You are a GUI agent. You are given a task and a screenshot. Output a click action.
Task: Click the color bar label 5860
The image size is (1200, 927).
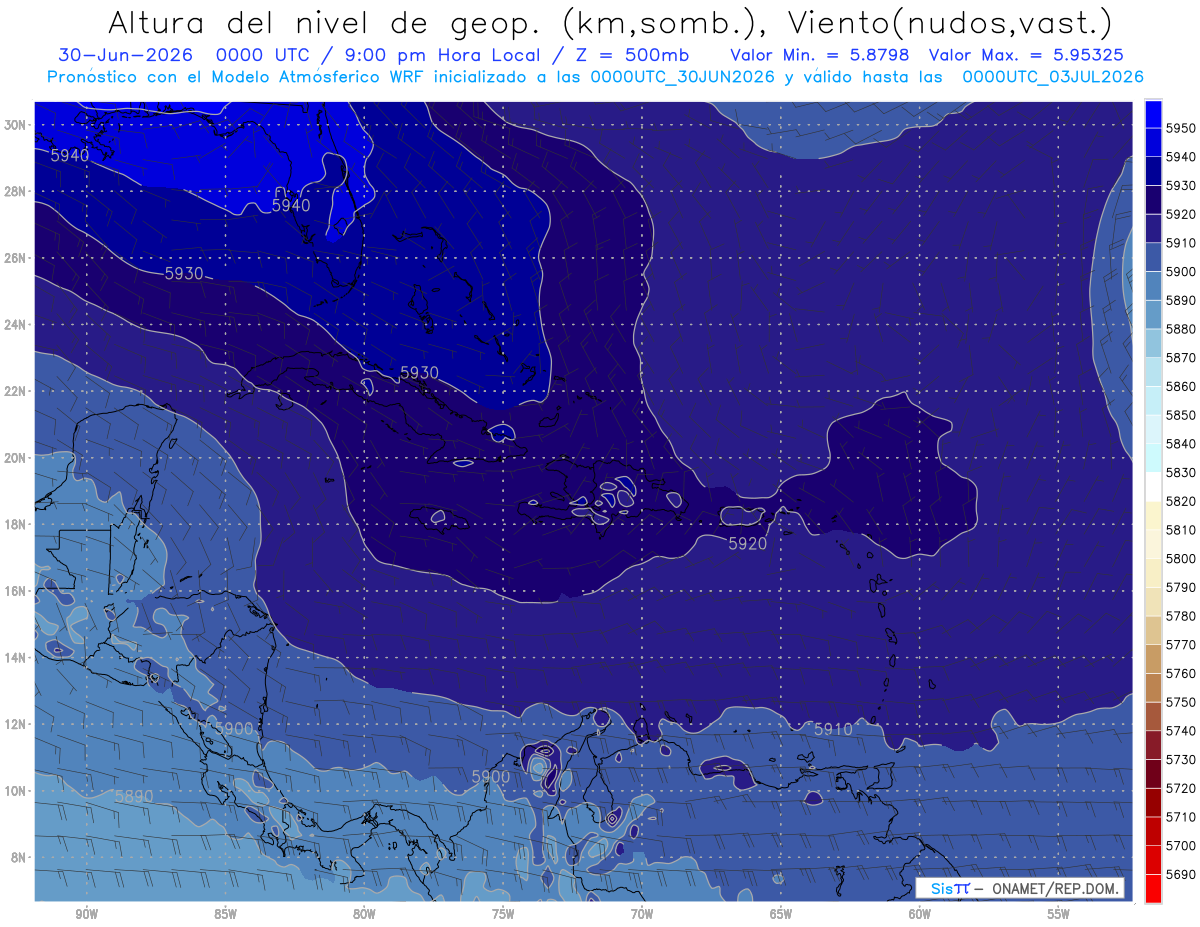1181,386
